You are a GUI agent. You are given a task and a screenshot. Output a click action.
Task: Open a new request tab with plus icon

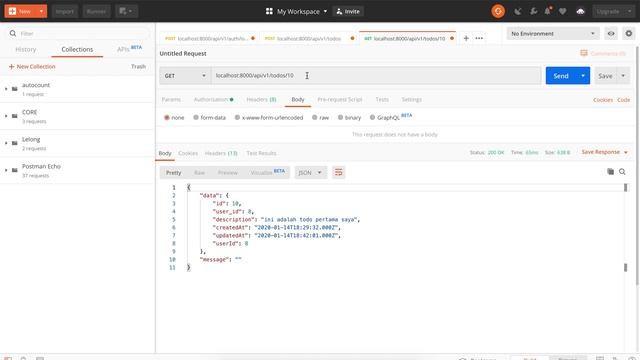466,38
